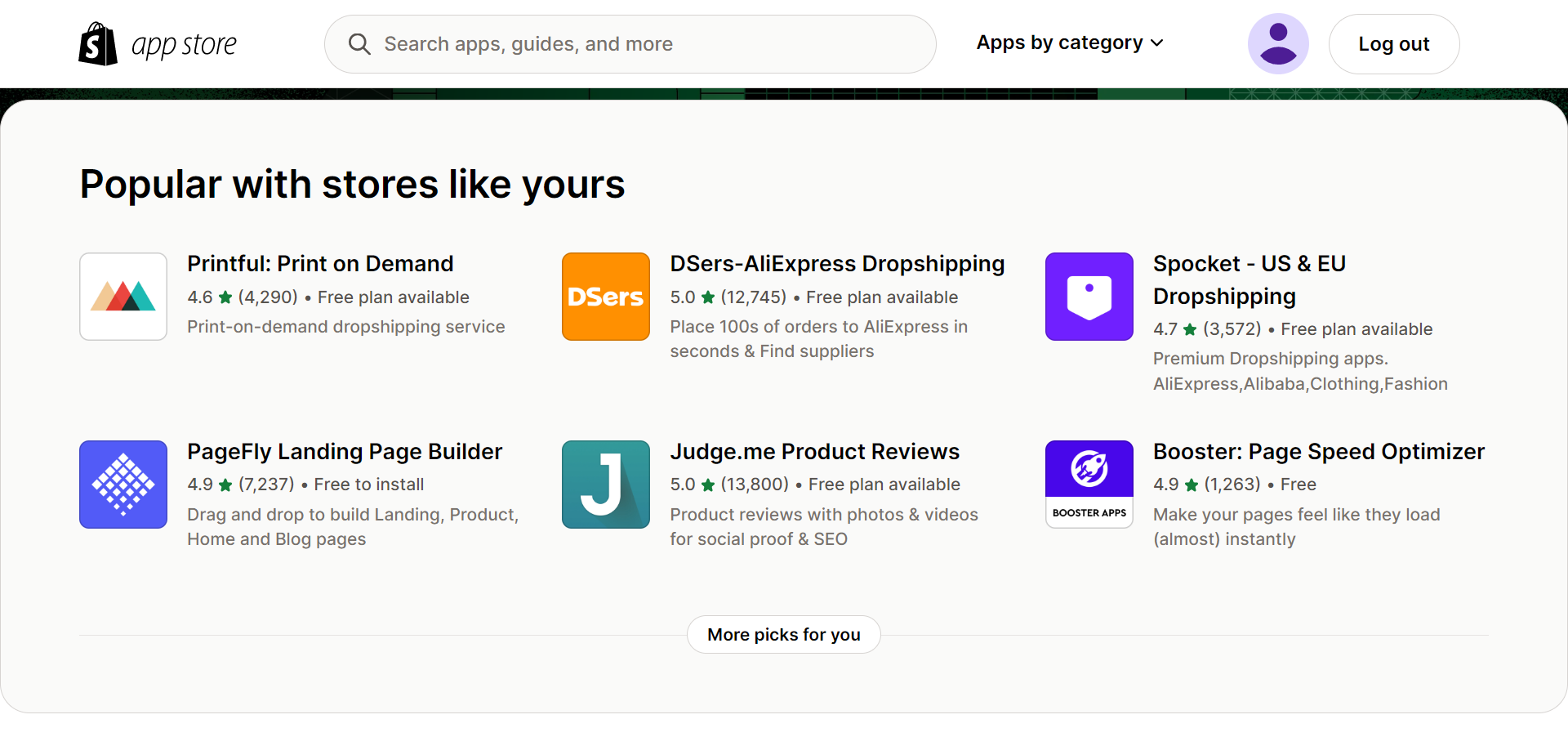1568x737 pixels.
Task: Click the Printful app icon
Action: 123,297
